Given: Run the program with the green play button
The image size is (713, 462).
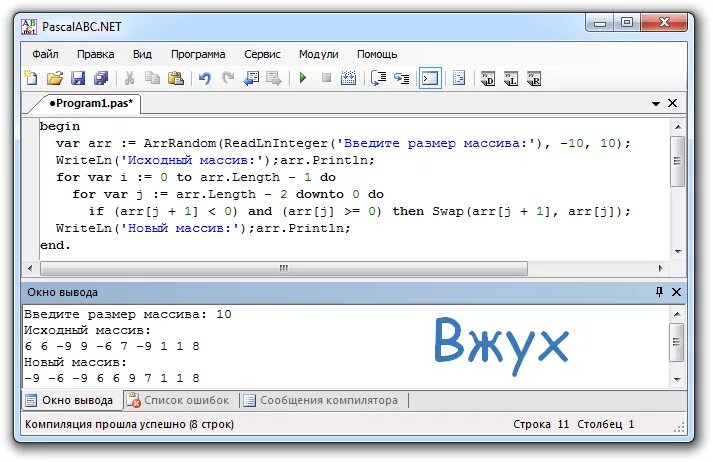Looking at the screenshot, I should click(x=303, y=78).
